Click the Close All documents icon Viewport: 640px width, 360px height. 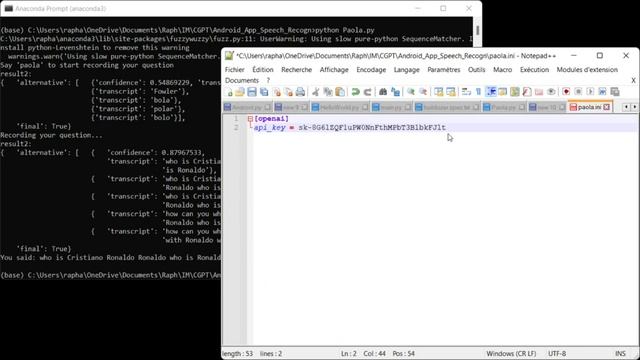pyautogui.click(x=289, y=92)
